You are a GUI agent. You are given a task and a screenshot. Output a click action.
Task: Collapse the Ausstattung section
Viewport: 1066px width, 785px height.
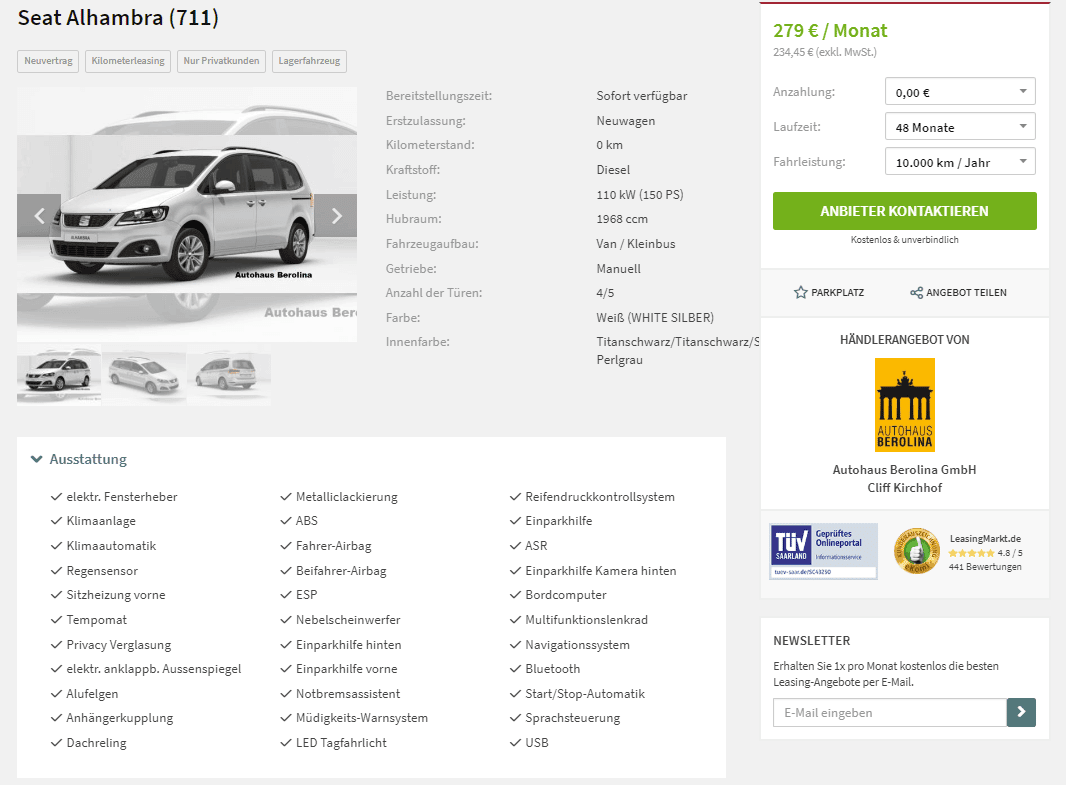(x=79, y=459)
